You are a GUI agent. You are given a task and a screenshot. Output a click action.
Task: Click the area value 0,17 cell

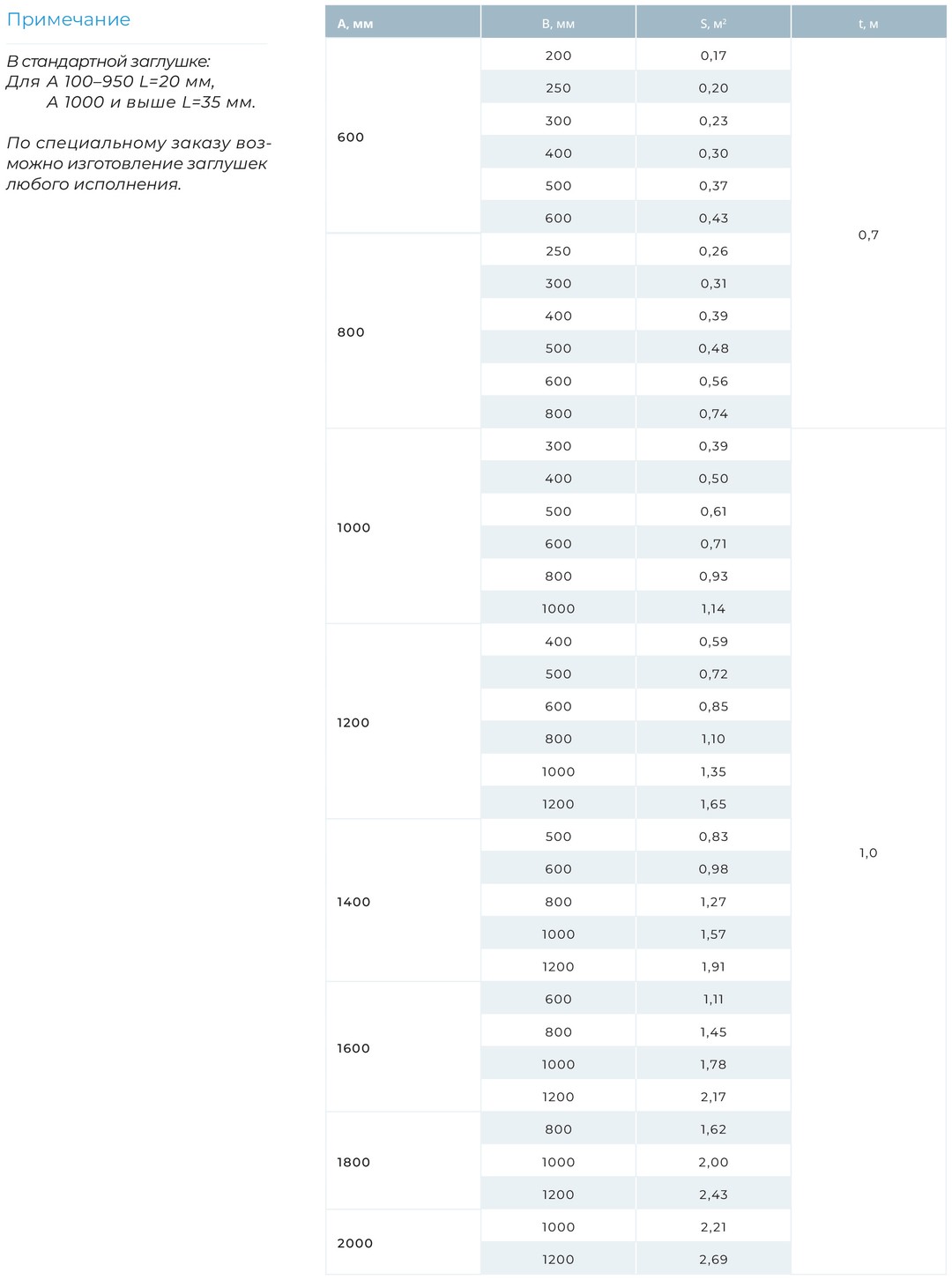point(713,55)
